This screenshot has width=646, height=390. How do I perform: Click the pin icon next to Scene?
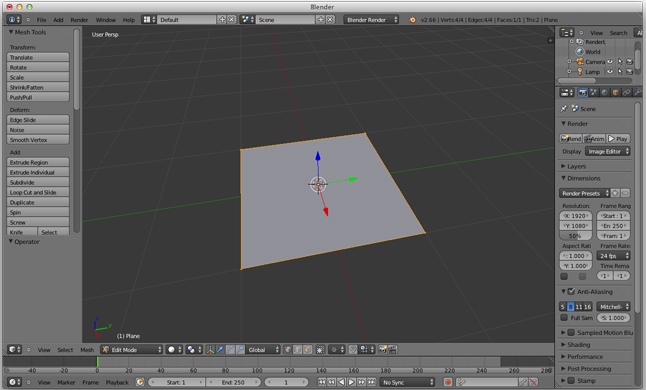564,109
